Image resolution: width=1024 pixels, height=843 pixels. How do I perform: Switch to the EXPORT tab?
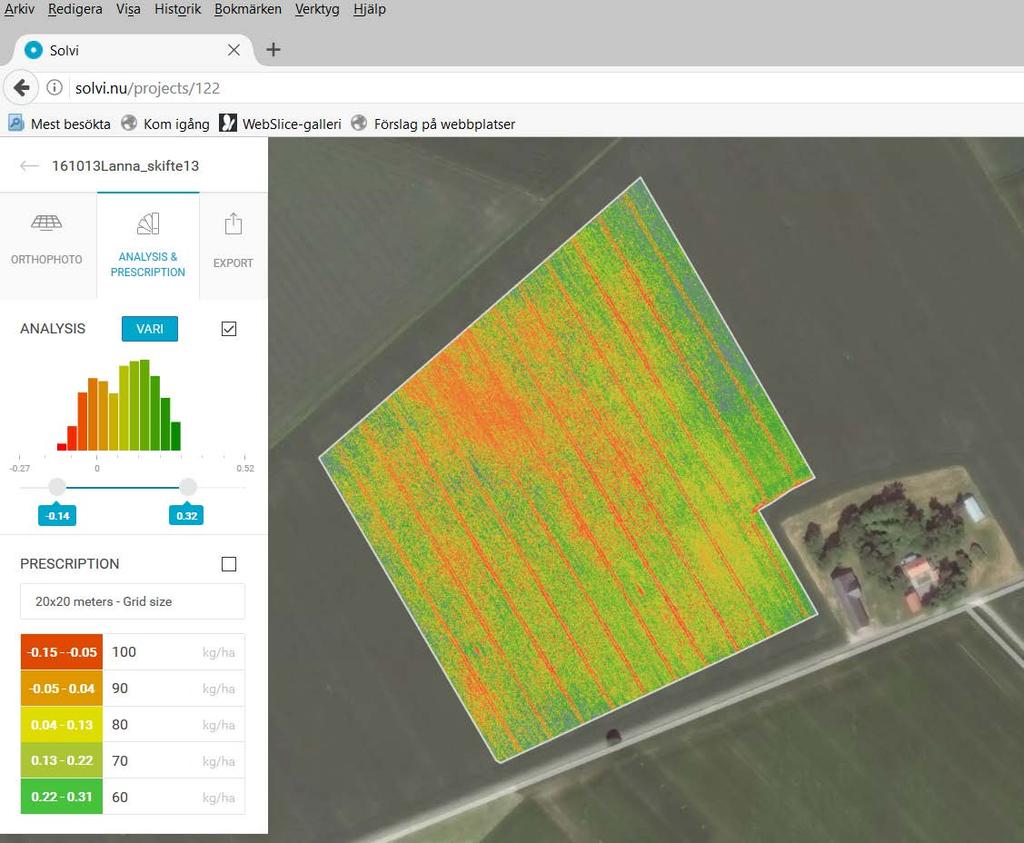(x=233, y=246)
